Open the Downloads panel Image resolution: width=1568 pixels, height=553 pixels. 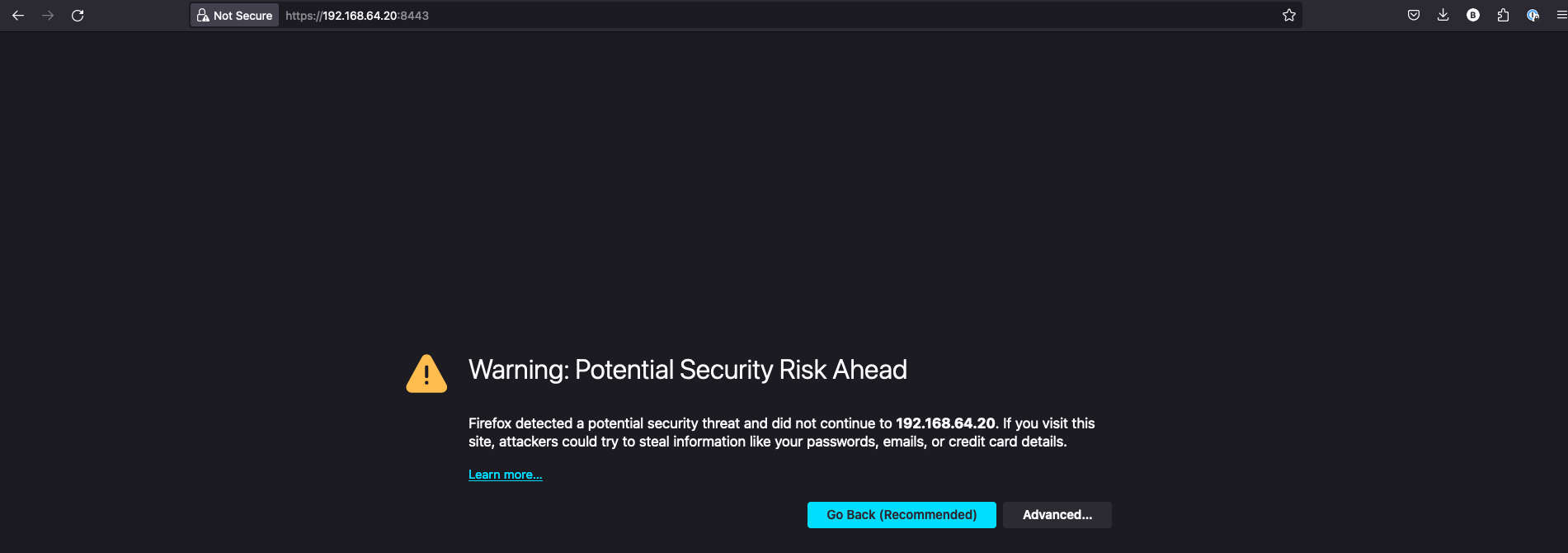1443,16
